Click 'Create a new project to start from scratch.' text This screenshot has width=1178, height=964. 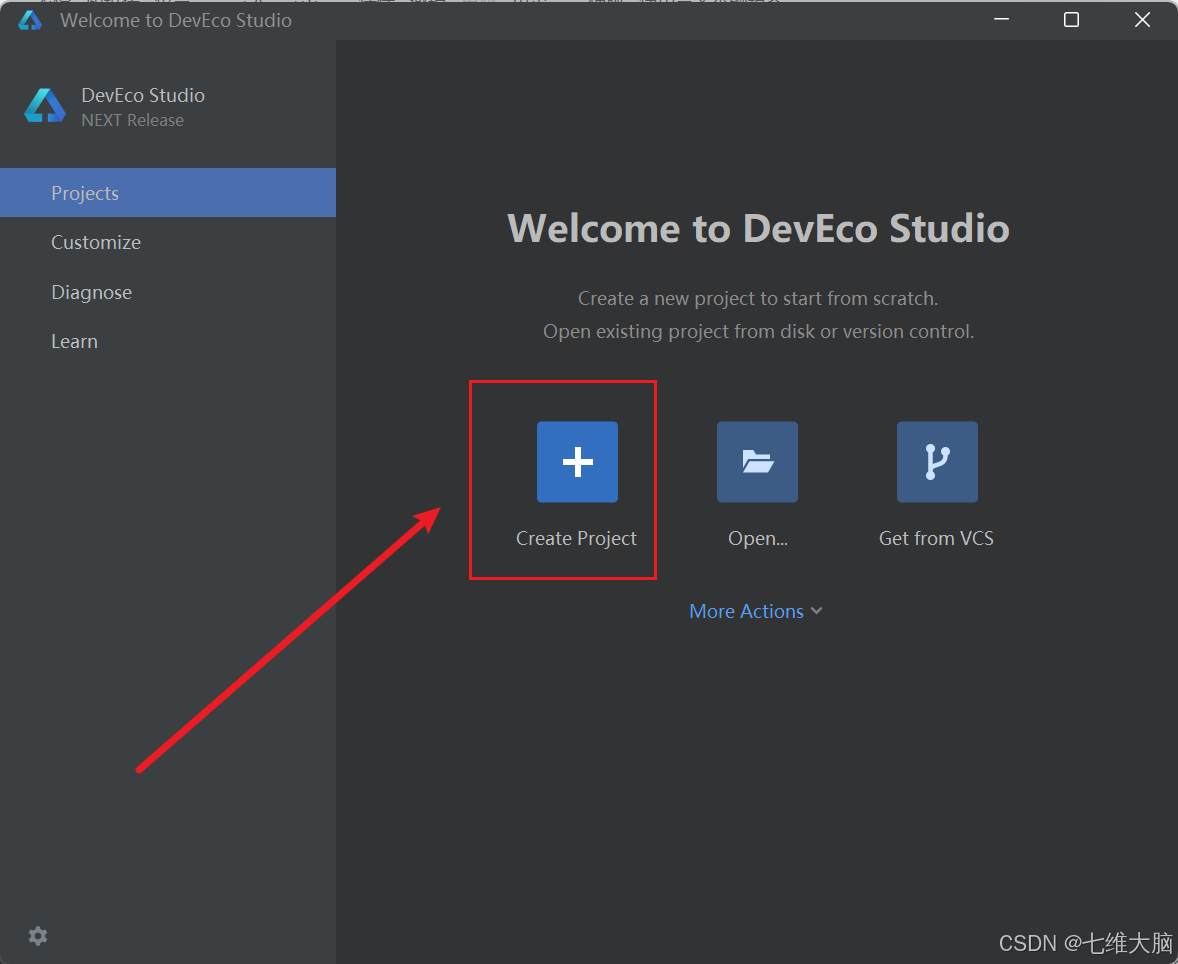(x=758, y=298)
